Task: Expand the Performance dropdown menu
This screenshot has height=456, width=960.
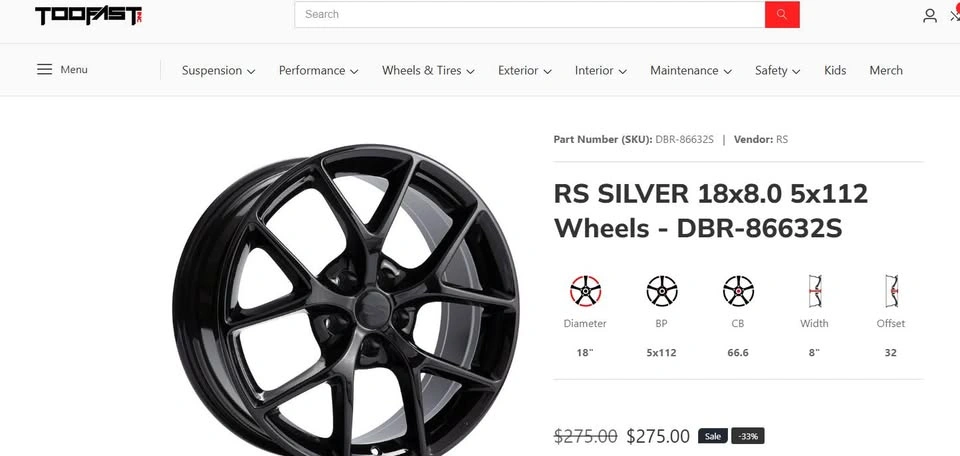Action: coord(318,70)
